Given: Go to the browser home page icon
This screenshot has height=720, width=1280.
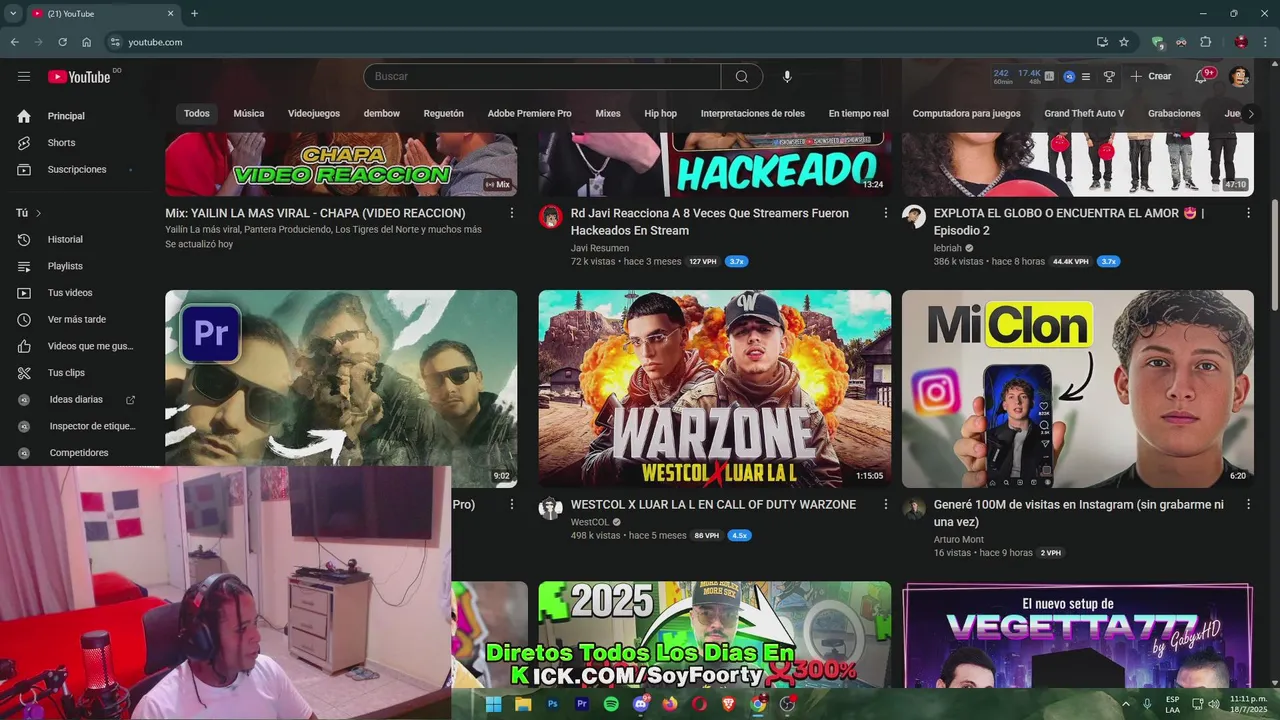Looking at the screenshot, I should coord(87,42).
